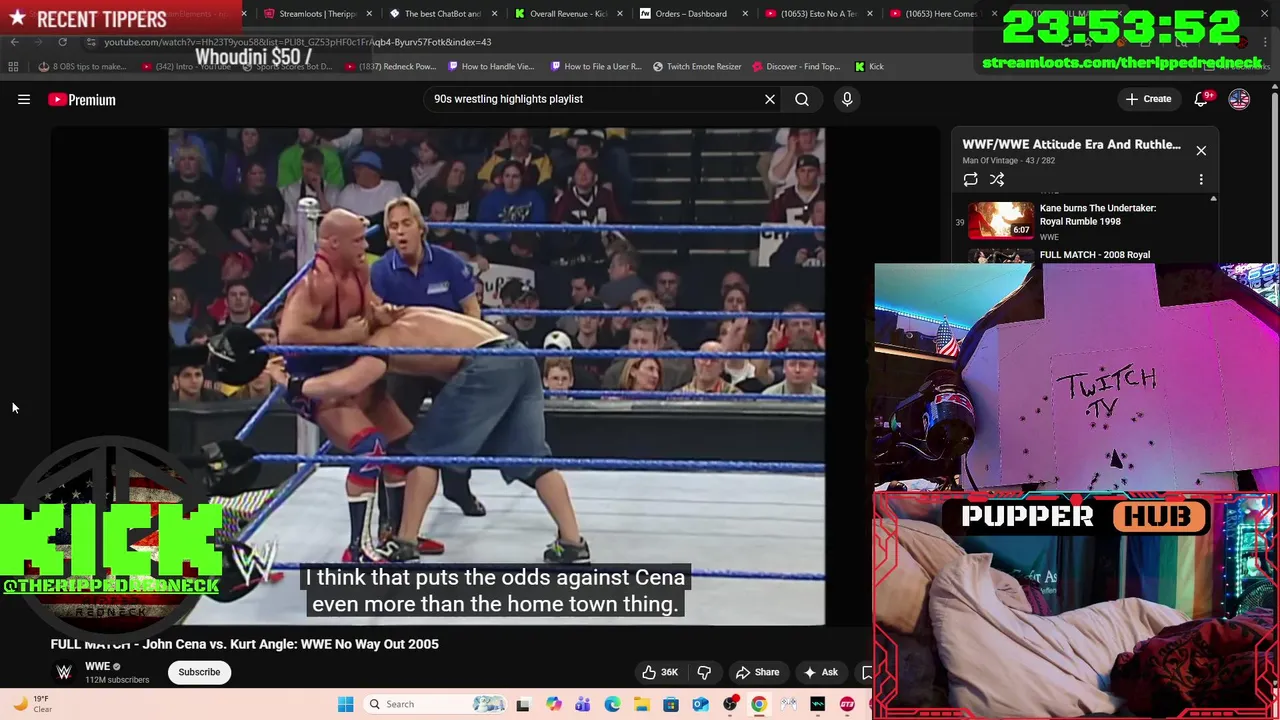The image size is (1280, 720).
Task: Open Kane burns The Undertaker thumbnail
Action: (1001, 220)
